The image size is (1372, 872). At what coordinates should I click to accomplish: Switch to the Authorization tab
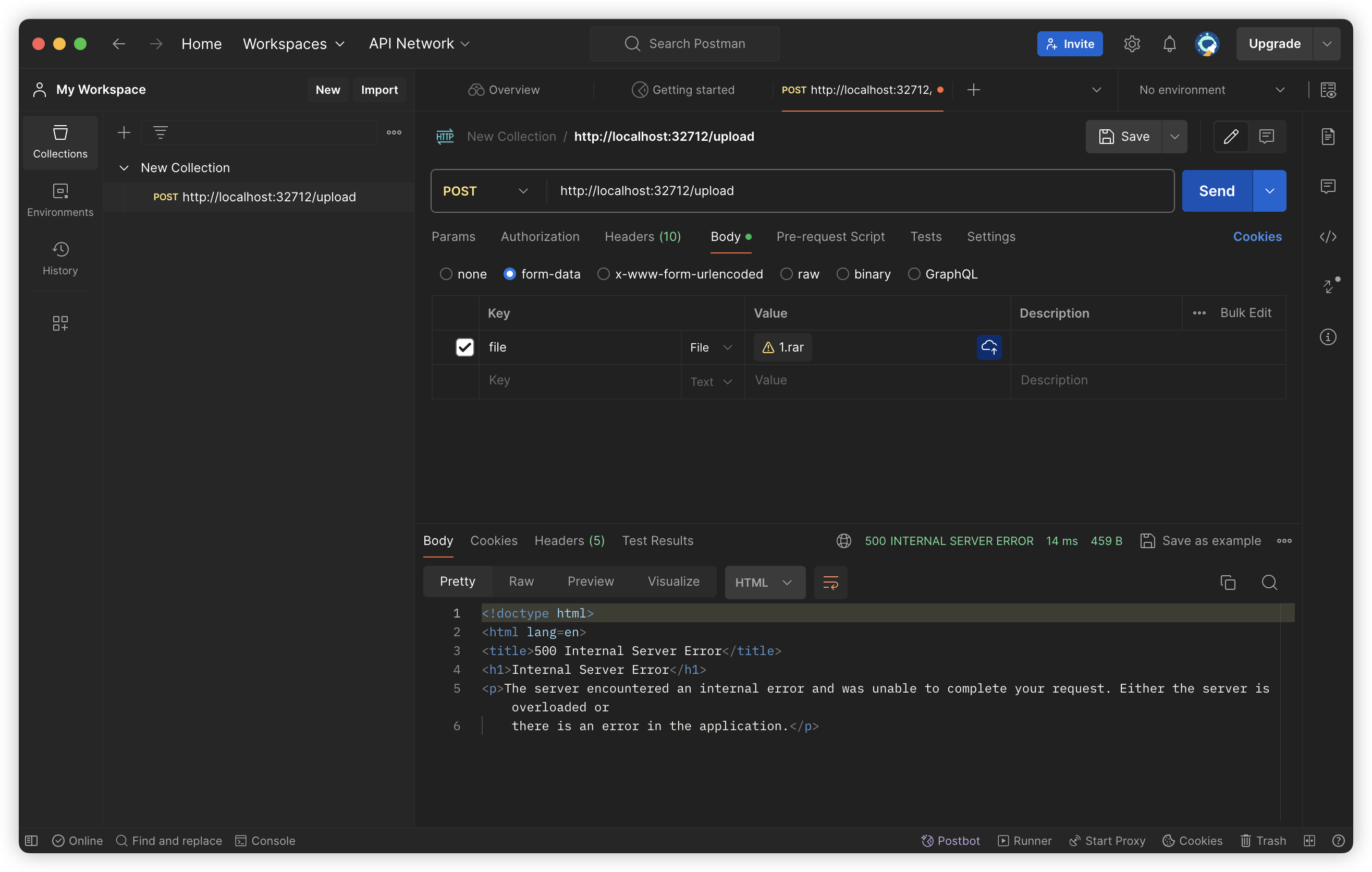pyautogui.click(x=540, y=237)
